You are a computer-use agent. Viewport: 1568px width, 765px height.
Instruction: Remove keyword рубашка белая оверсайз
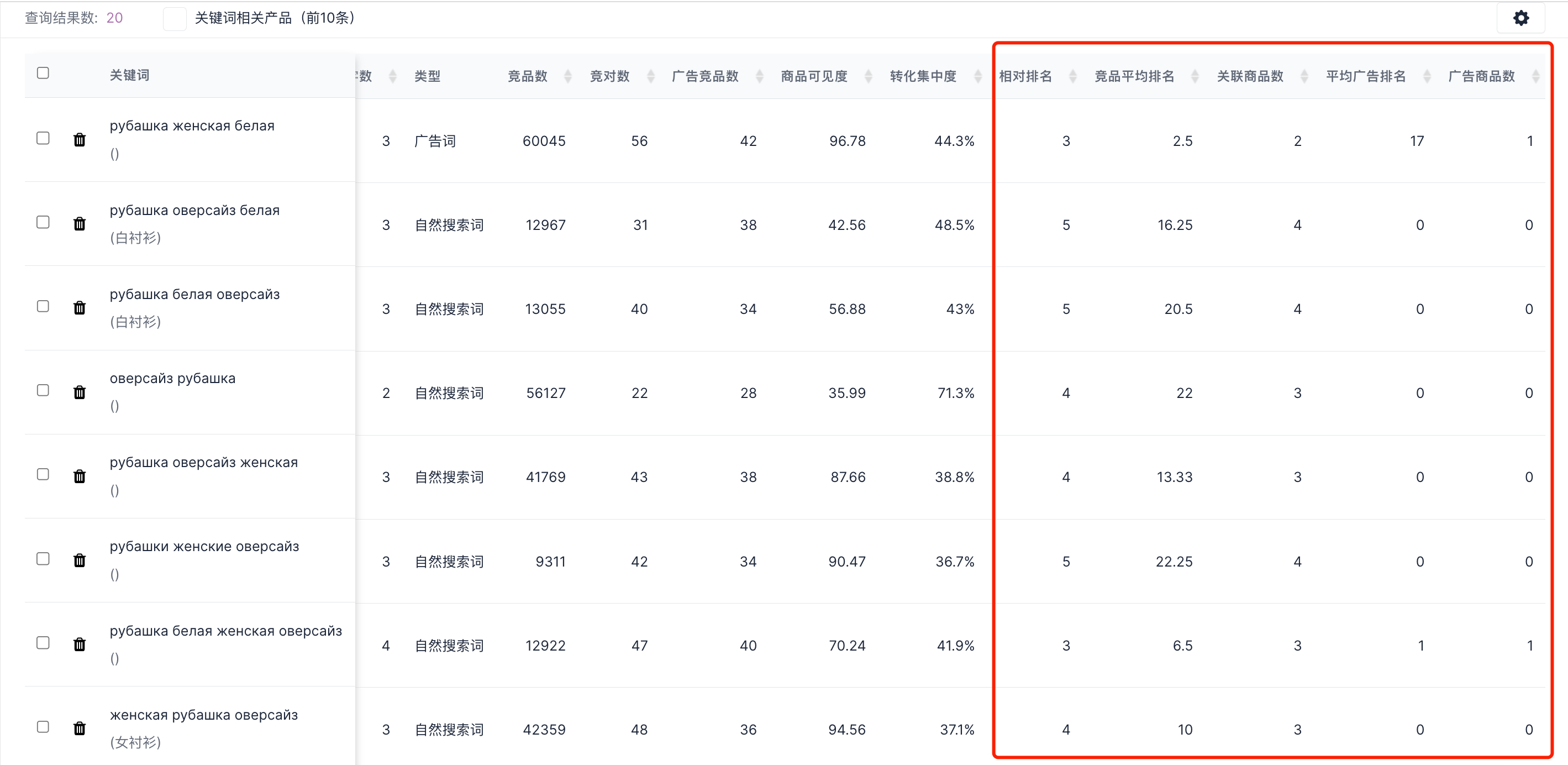tap(80, 307)
